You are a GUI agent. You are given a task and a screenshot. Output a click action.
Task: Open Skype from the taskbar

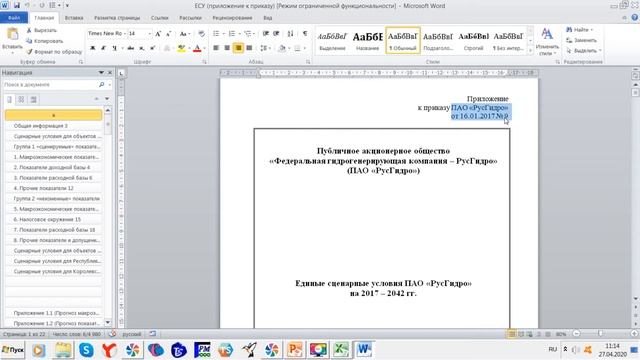click(86, 350)
